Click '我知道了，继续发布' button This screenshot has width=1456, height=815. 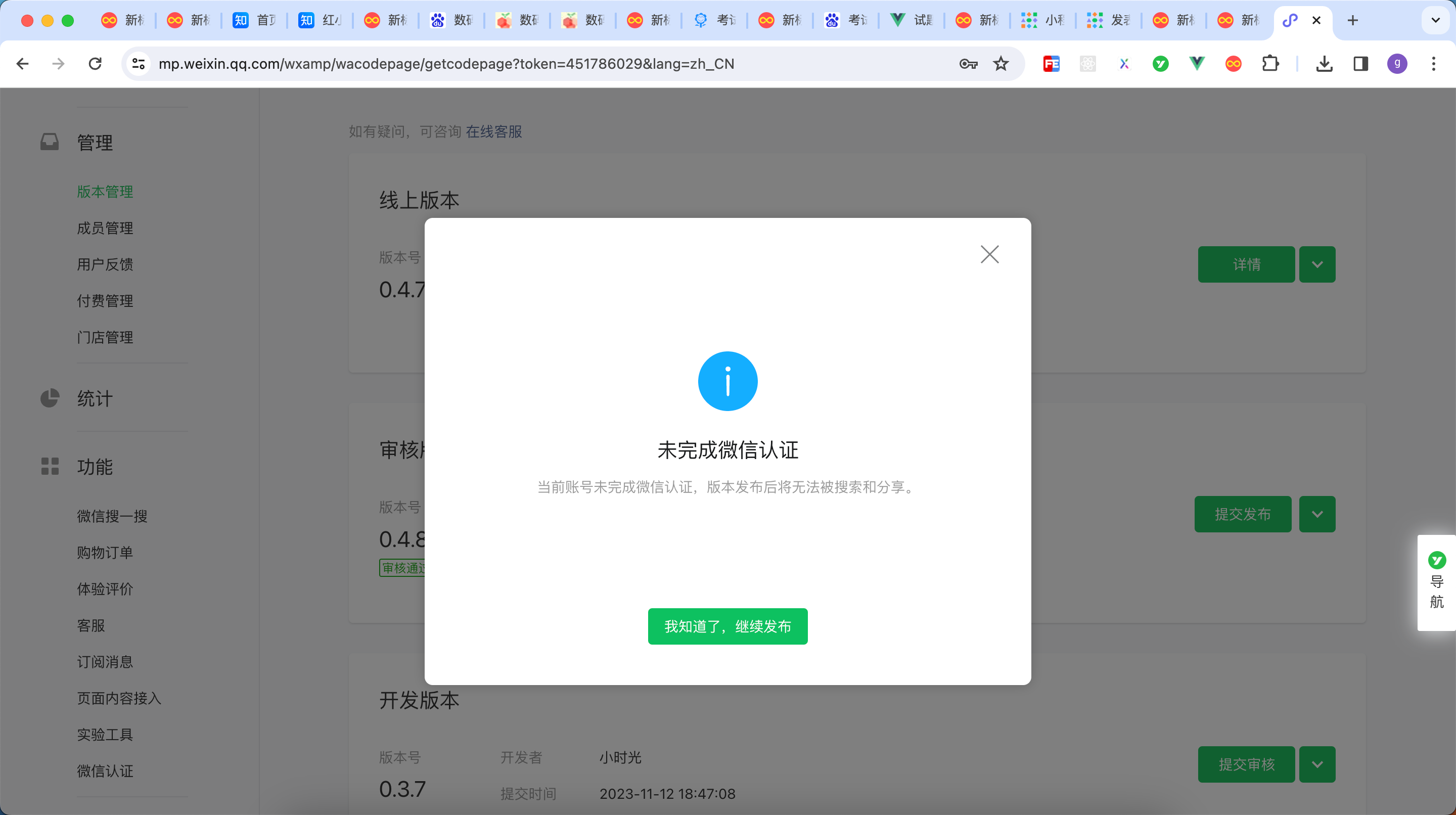click(x=727, y=626)
